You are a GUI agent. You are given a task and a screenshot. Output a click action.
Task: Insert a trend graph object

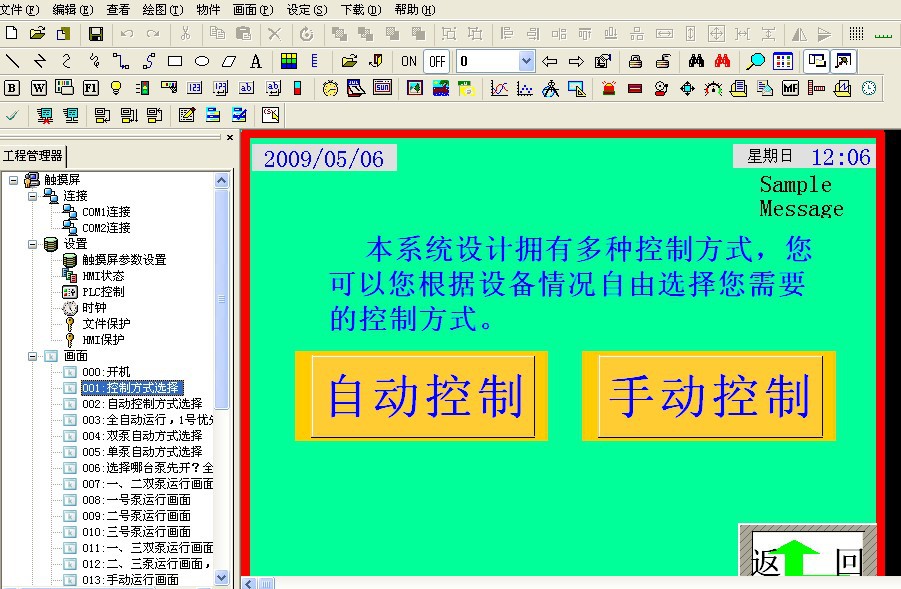click(498, 88)
